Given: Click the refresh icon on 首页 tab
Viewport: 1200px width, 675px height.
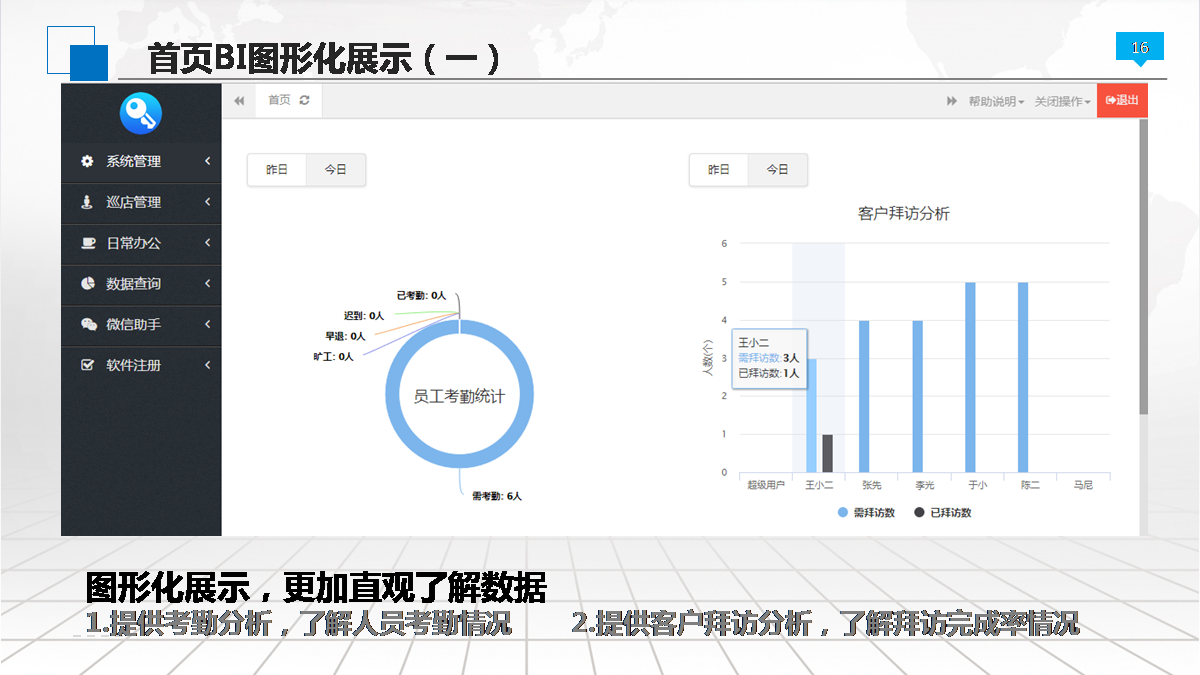Looking at the screenshot, I should [304, 100].
